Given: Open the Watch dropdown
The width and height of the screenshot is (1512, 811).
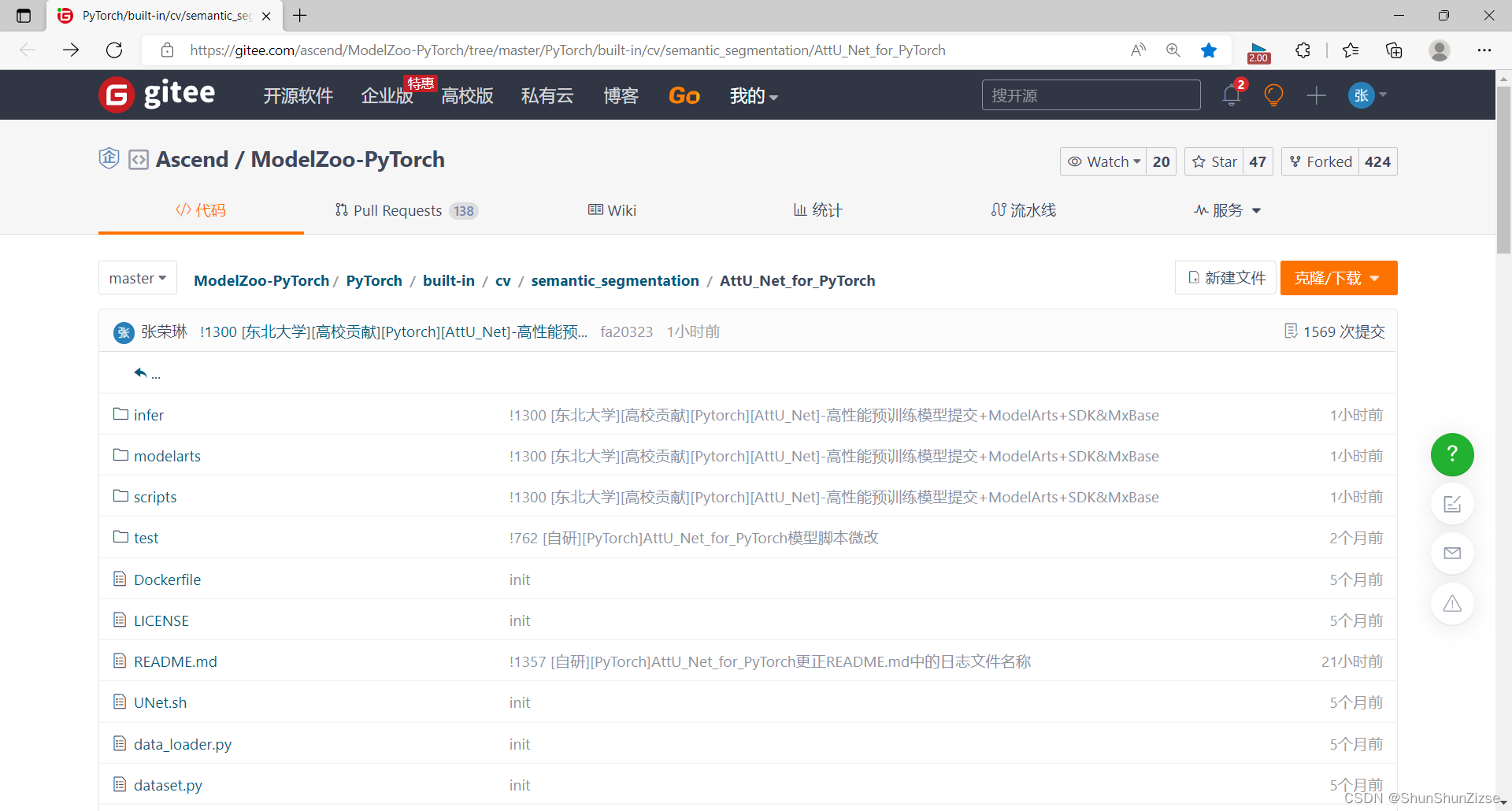Looking at the screenshot, I should tap(1104, 161).
